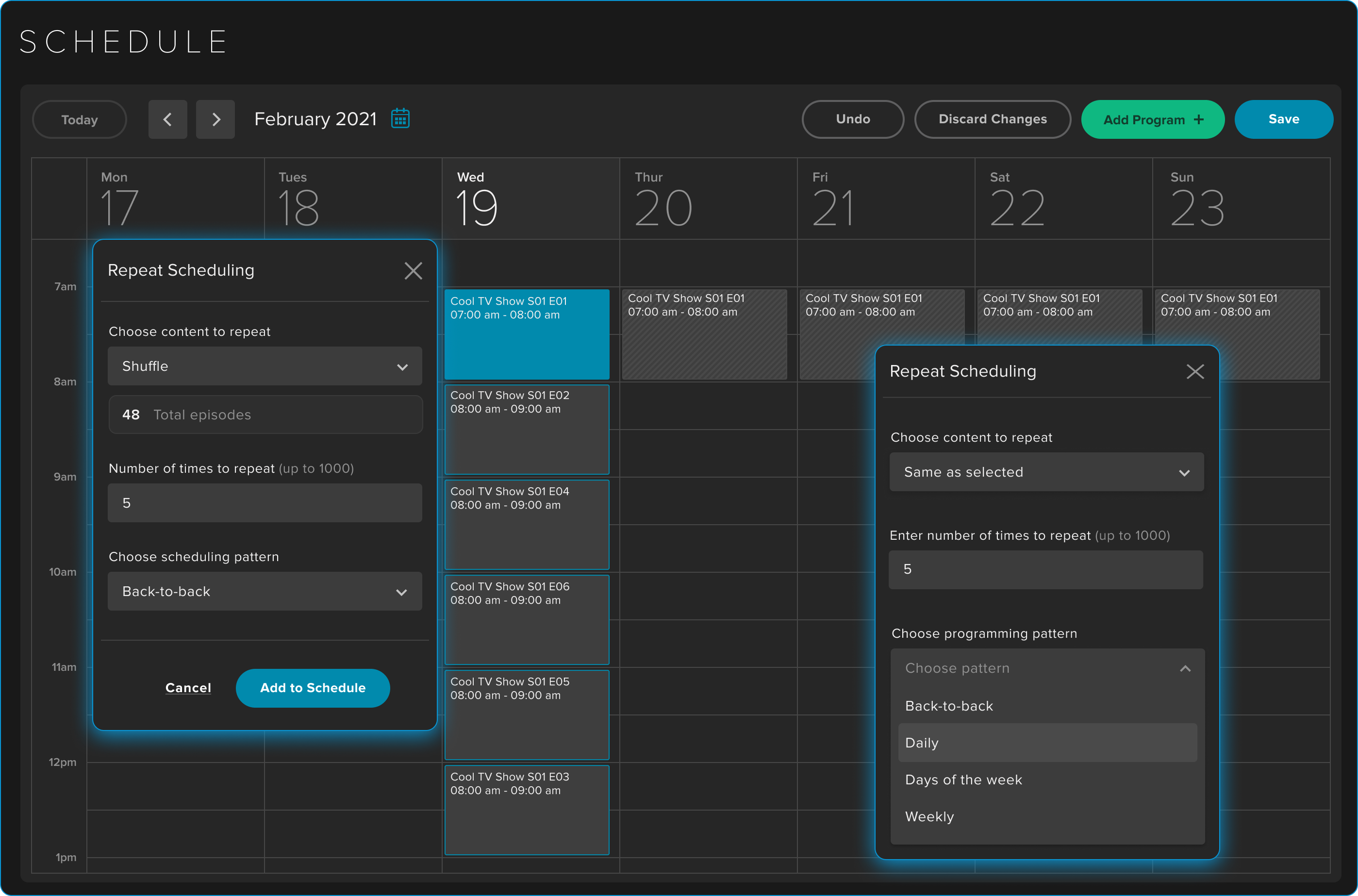
Task: Select the Daily programming pattern
Action: point(1046,742)
